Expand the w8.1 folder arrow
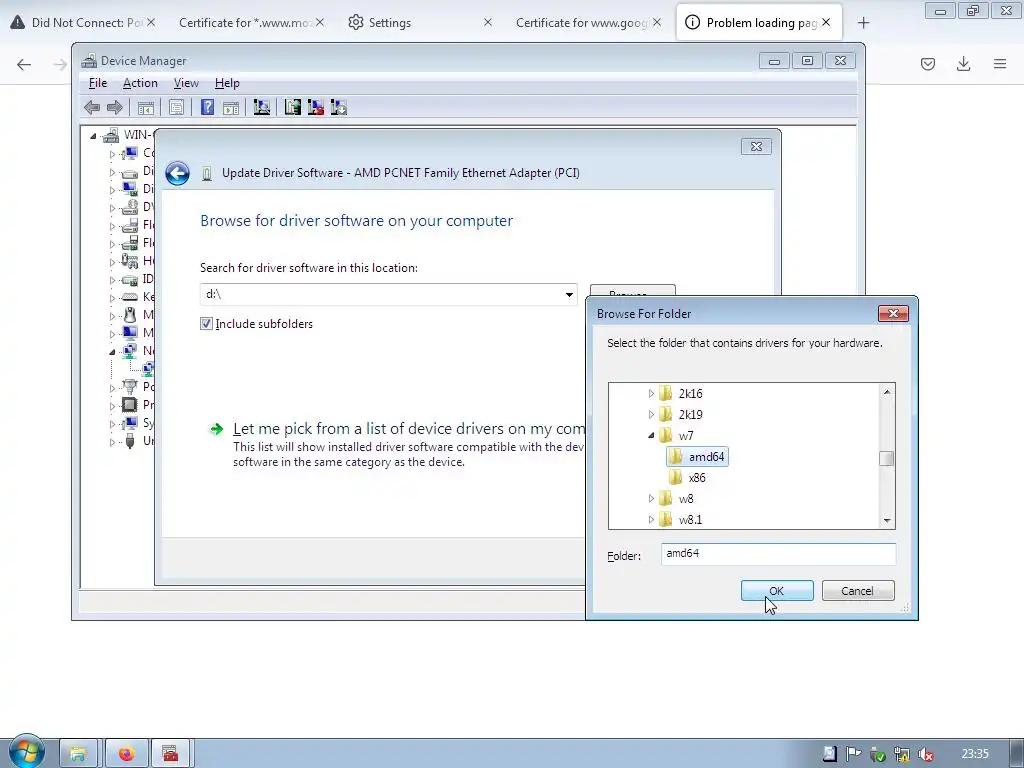This screenshot has width=1024, height=768. point(651,519)
